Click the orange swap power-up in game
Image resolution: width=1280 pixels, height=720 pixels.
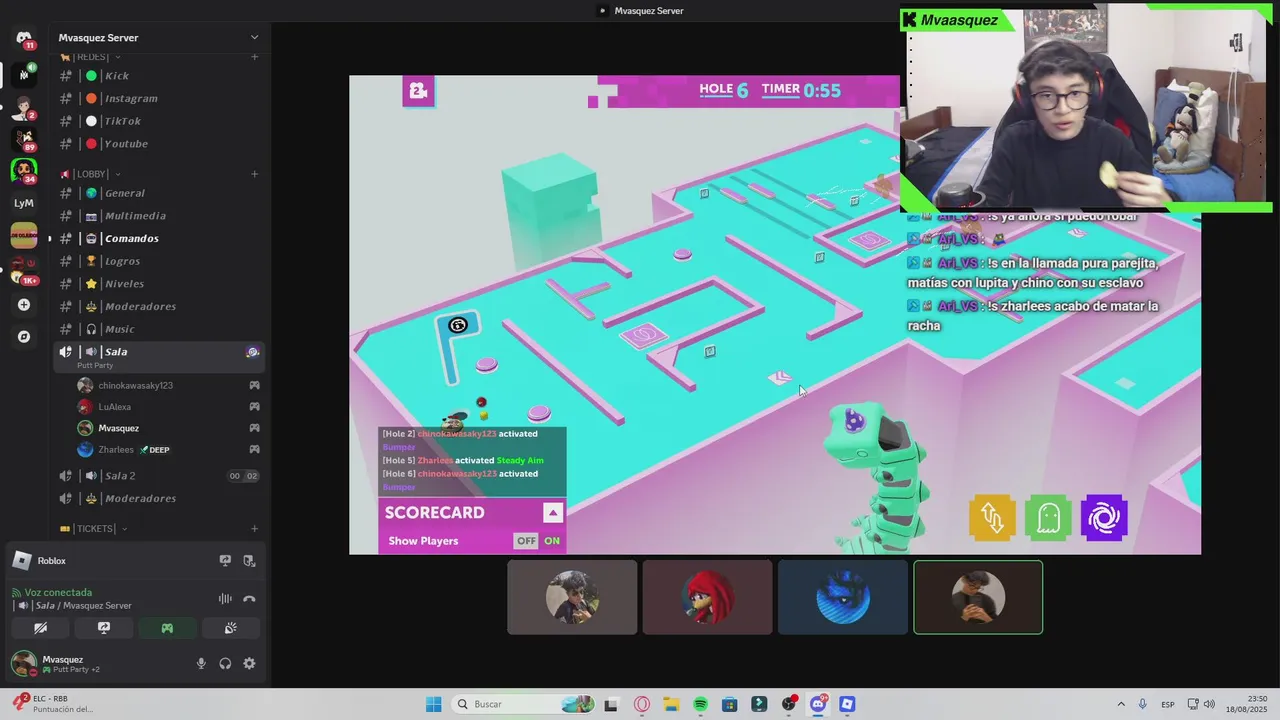992,518
